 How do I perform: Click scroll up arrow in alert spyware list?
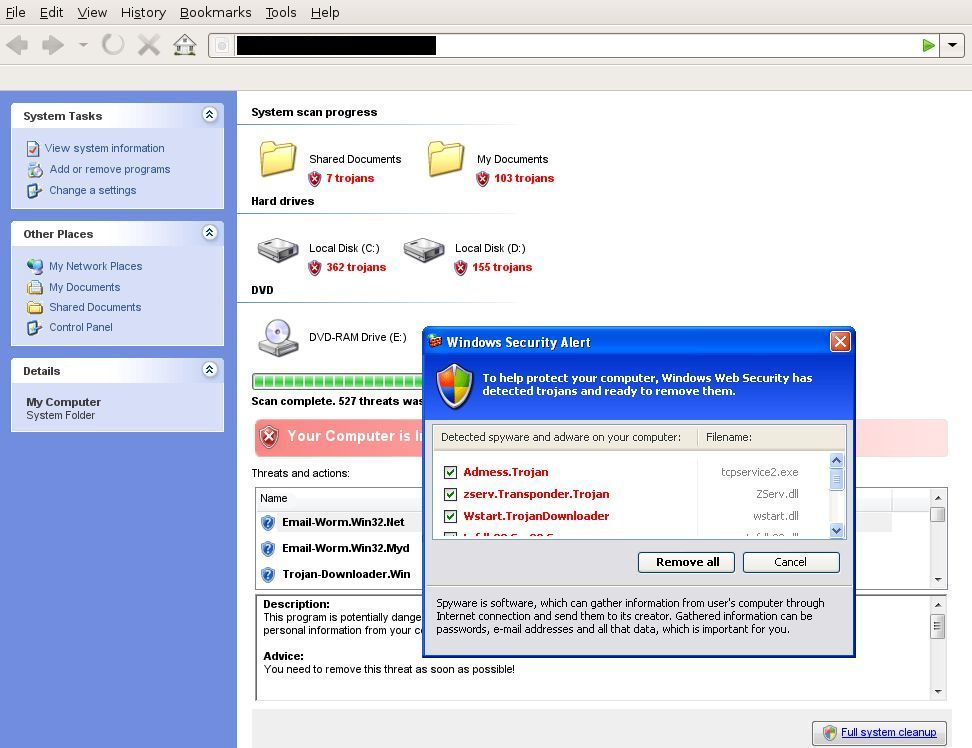pyautogui.click(x=836, y=460)
